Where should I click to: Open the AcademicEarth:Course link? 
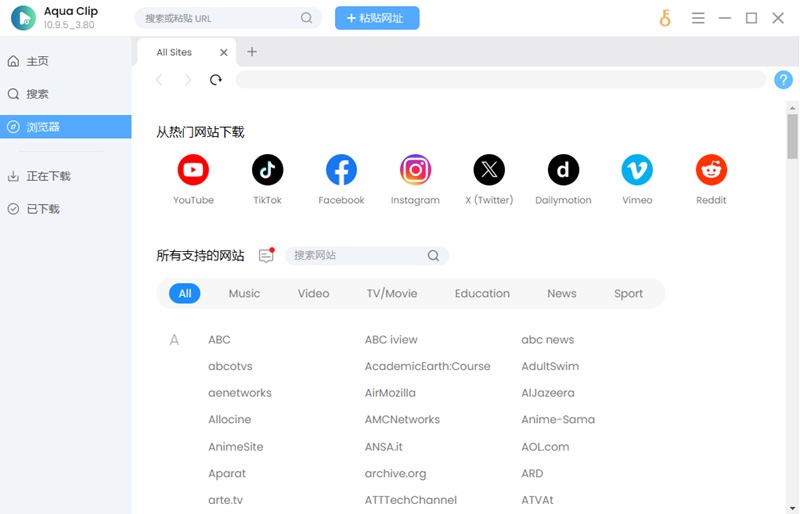point(428,366)
